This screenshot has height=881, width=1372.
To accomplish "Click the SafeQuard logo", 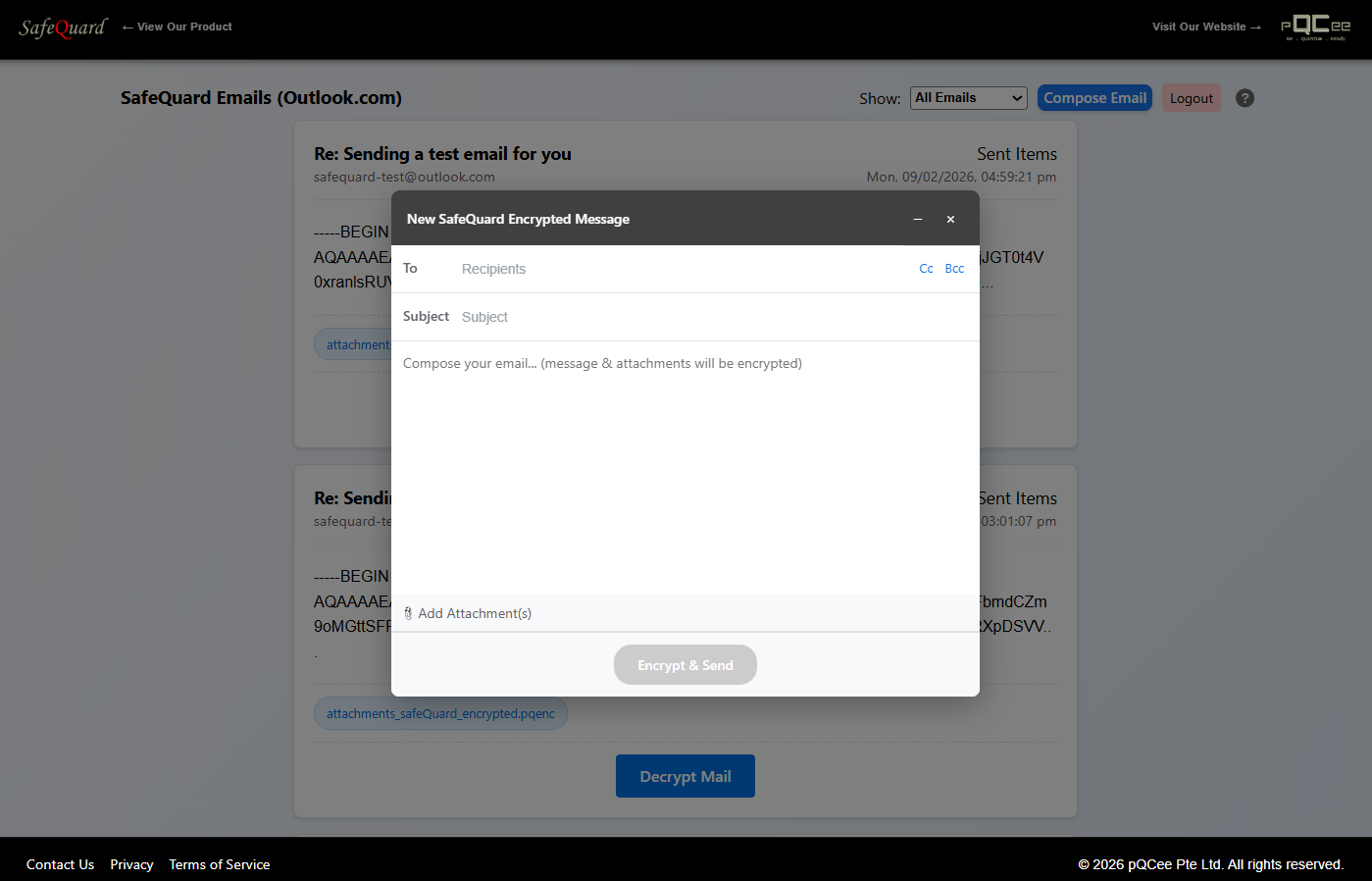I will coord(63,27).
